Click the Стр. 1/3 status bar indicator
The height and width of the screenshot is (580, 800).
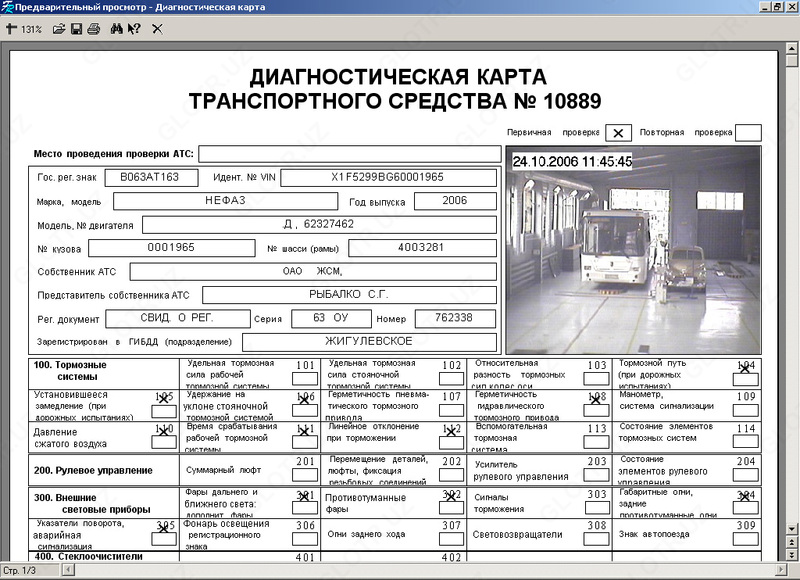point(20,571)
